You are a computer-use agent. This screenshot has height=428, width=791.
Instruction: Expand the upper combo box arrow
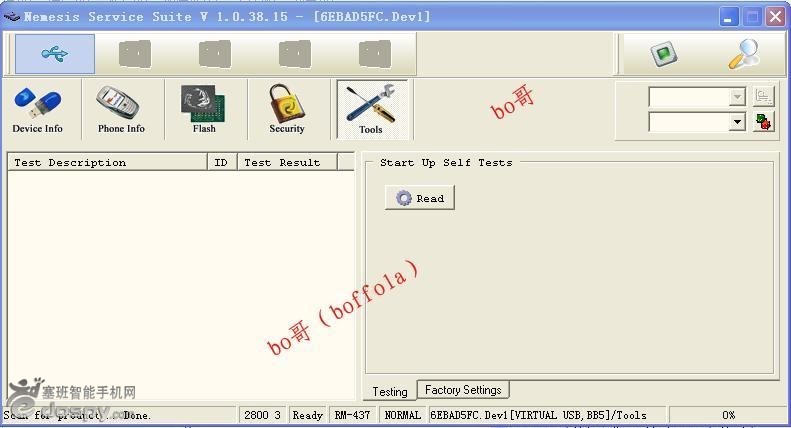[x=738, y=96]
